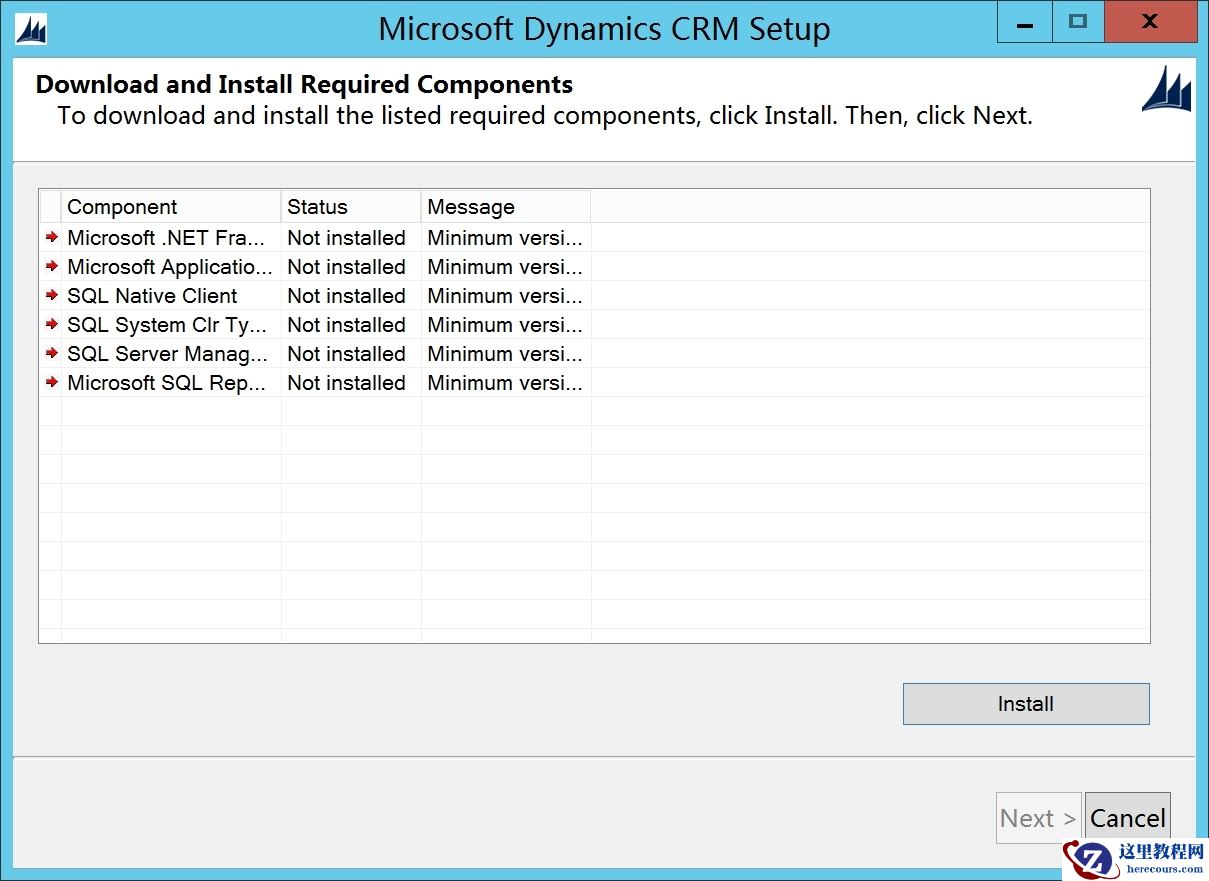Viewport: 1209px width, 881px height.
Task: Maximize the Setup window
Action: pos(1078,22)
